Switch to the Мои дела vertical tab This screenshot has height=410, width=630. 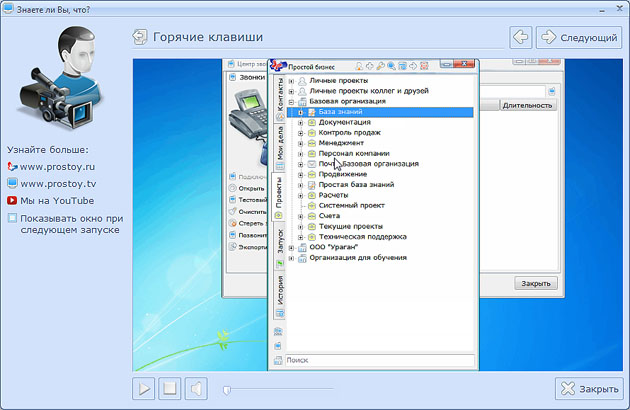280,148
